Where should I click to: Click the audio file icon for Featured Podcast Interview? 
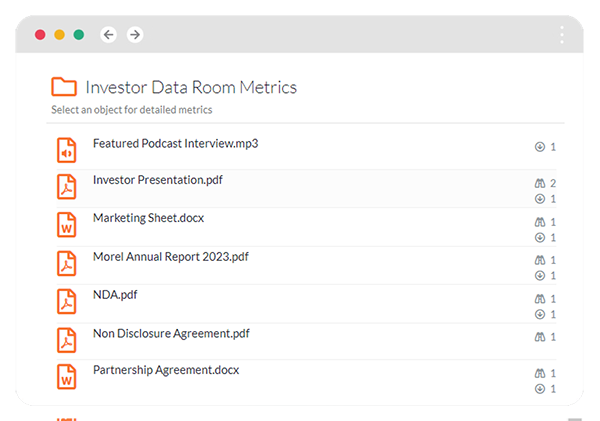pyautogui.click(x=66, y=151)
